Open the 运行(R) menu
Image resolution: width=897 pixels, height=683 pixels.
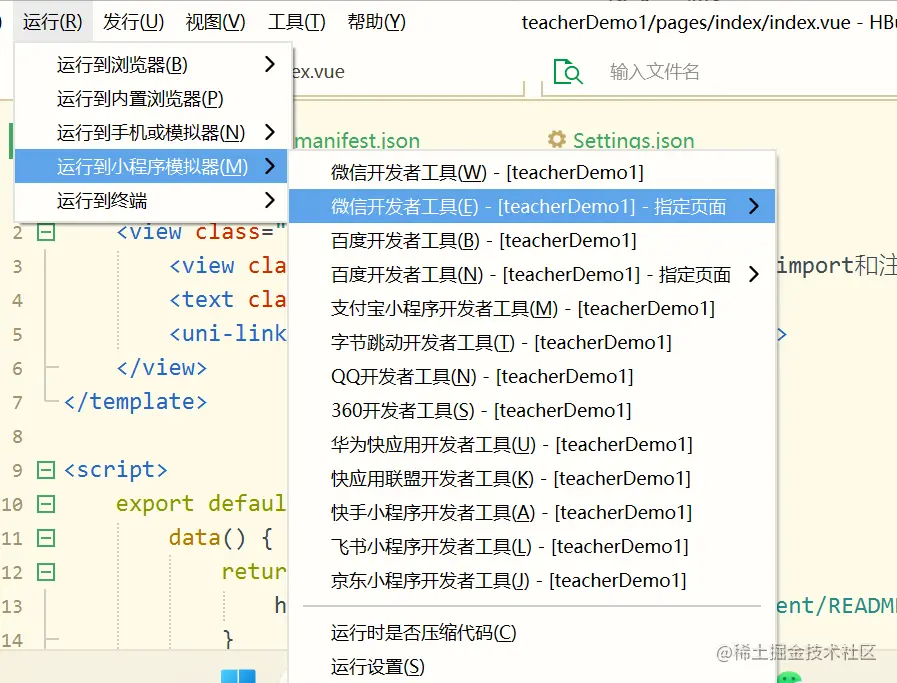tap(53, 22)
